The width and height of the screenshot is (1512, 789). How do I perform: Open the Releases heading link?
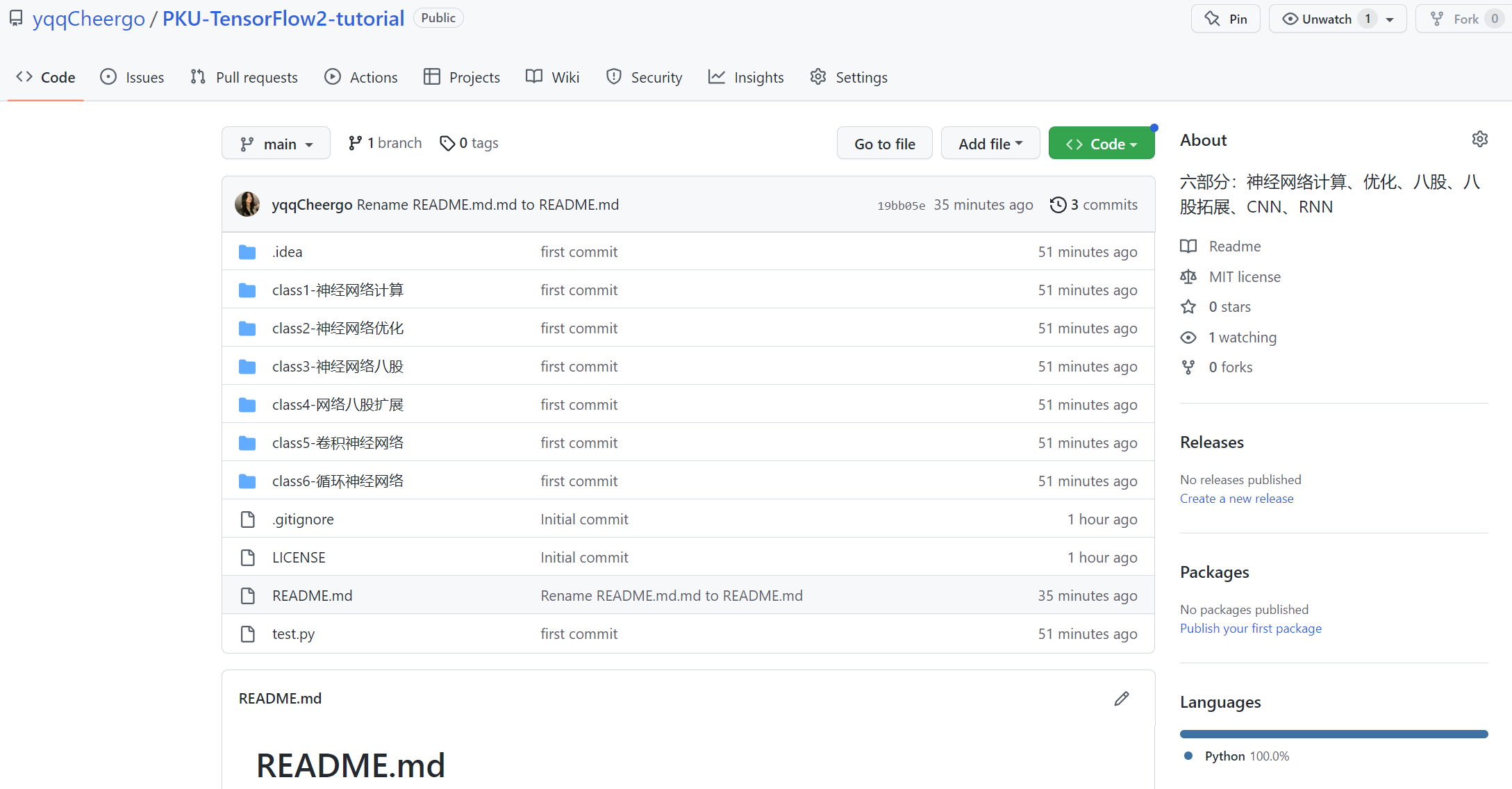pos(1212,442)
